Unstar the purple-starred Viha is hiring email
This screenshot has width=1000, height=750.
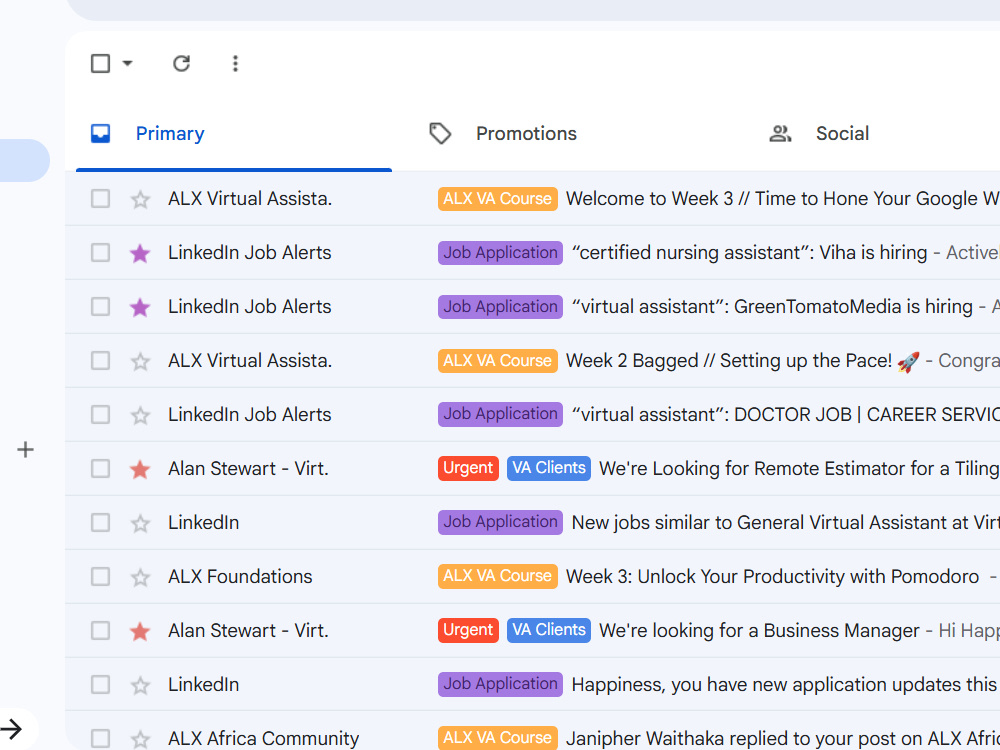click(x=140, y=253)
